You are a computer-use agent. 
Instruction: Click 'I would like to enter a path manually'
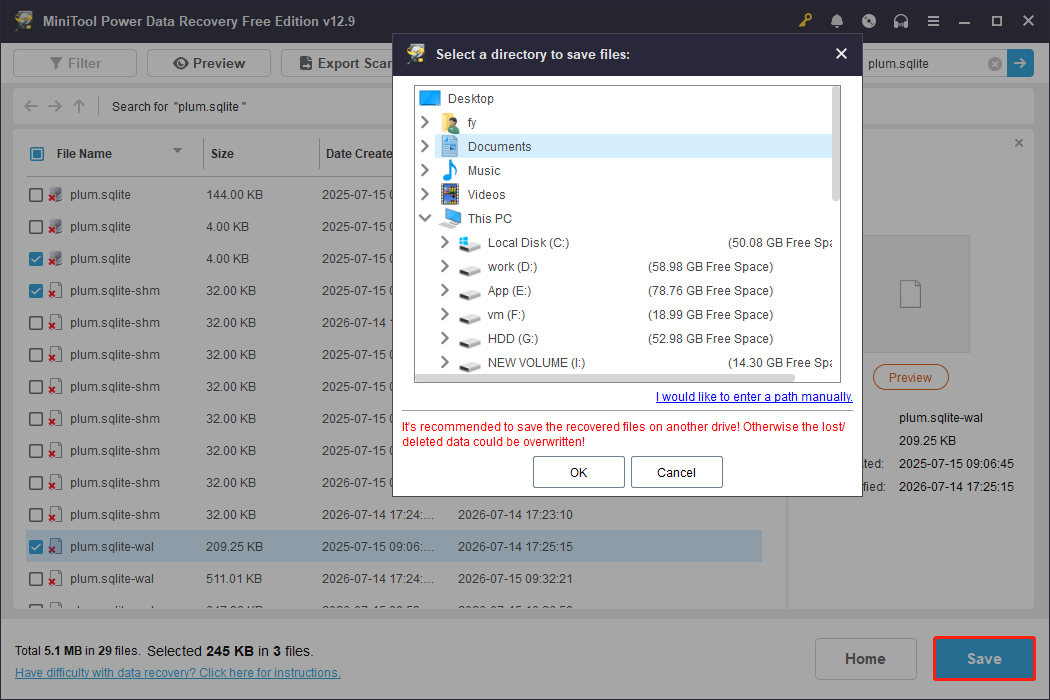click(754, 397)
